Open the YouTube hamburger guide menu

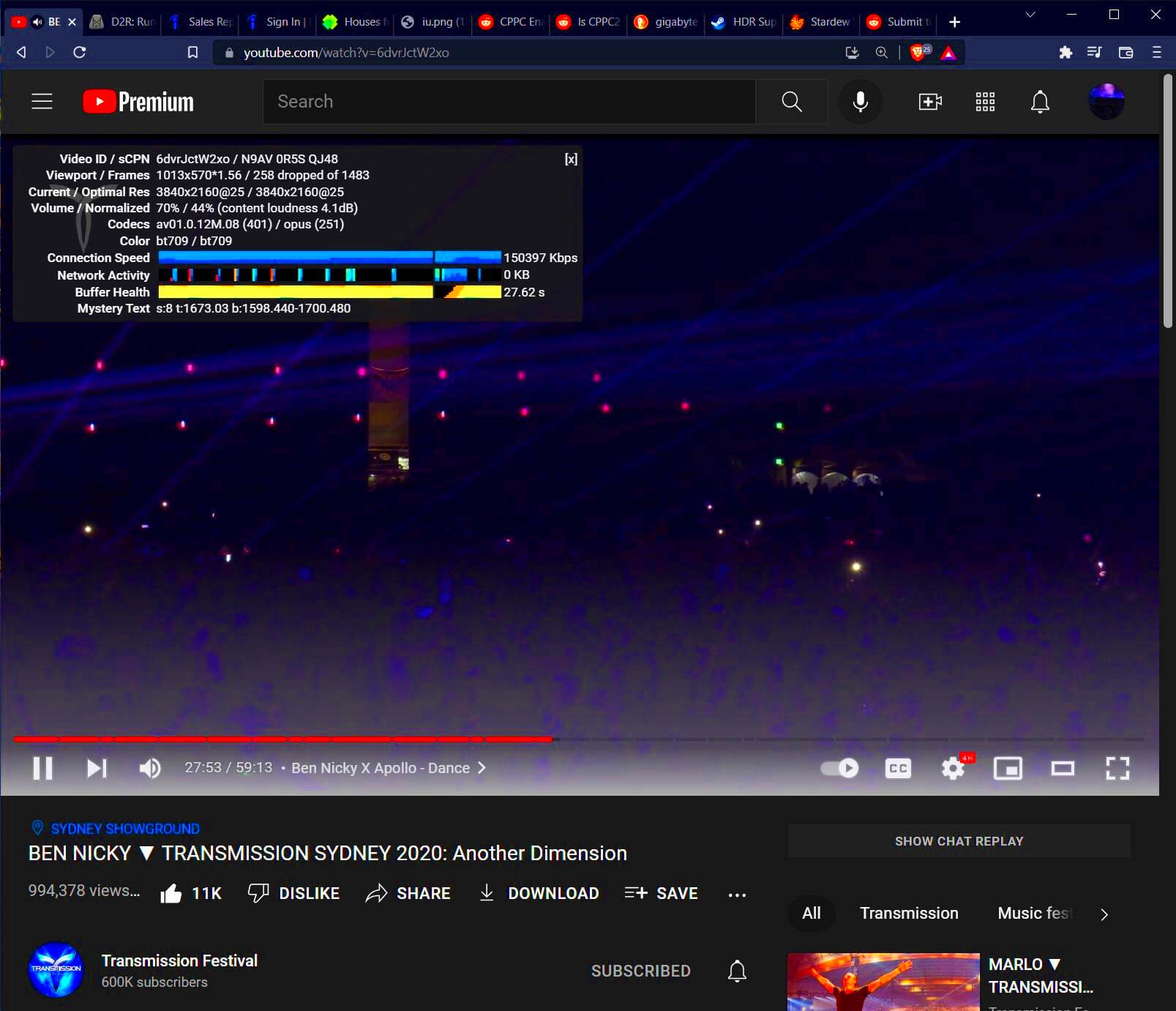point(42,101)
